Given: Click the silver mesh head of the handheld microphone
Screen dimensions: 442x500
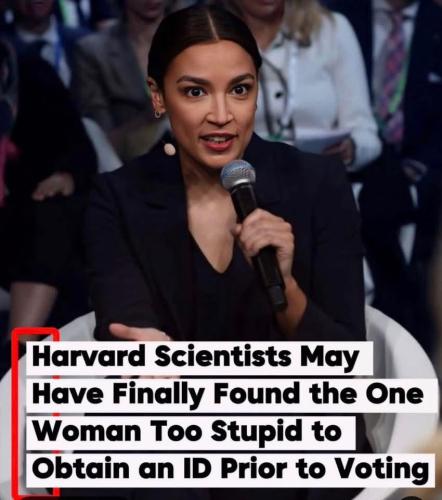Looking at the screenshot, I should coord(238,175).
